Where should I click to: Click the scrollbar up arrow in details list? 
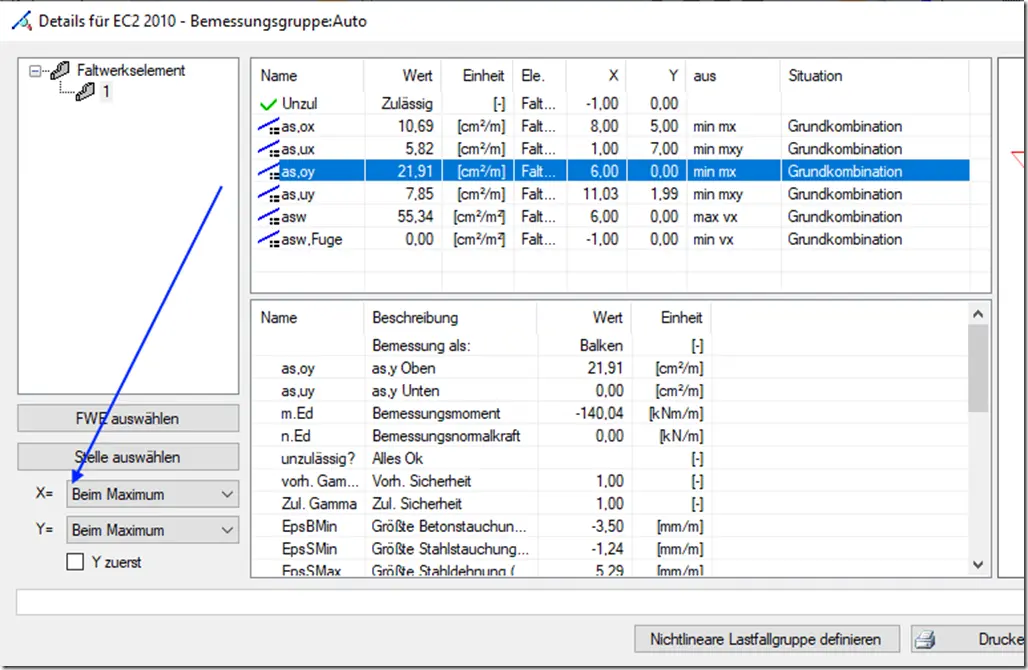pyautogui.click(x=978, y=314)
